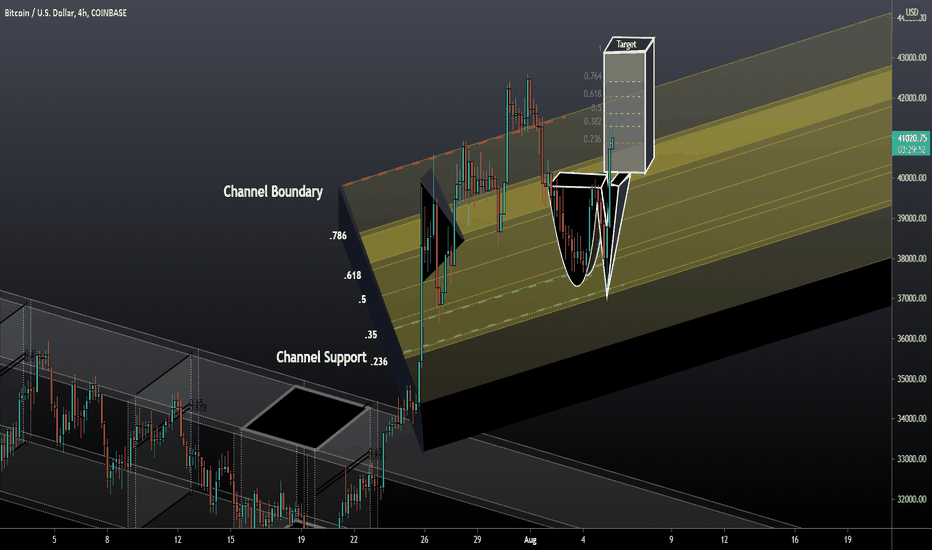This screenshot has height=550, width=932.
Task: Click the 37000.00 price axis label
Action: [912, 298]
